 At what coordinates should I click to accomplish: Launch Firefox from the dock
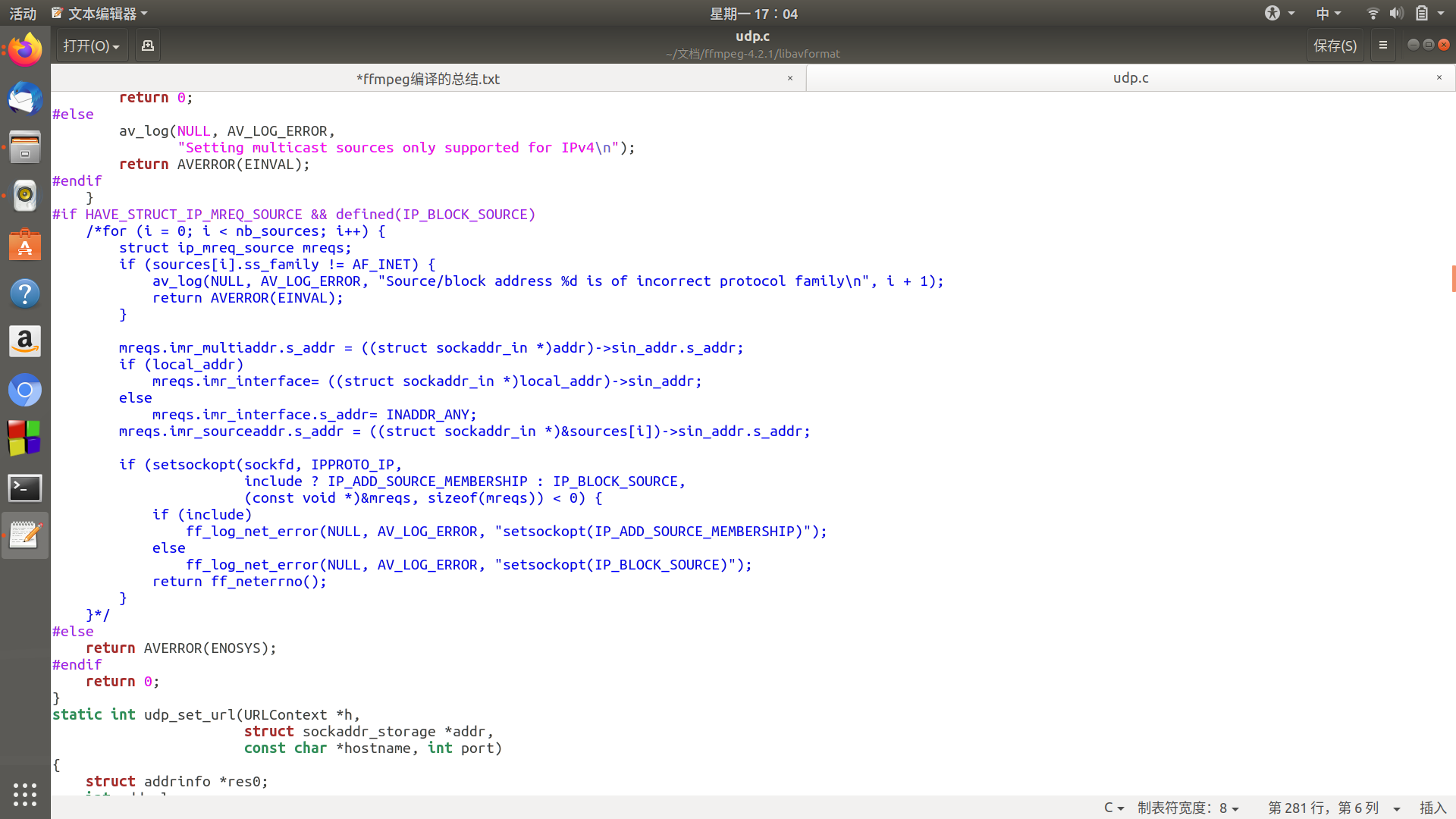pyautogui.click(x=25, y=50)
